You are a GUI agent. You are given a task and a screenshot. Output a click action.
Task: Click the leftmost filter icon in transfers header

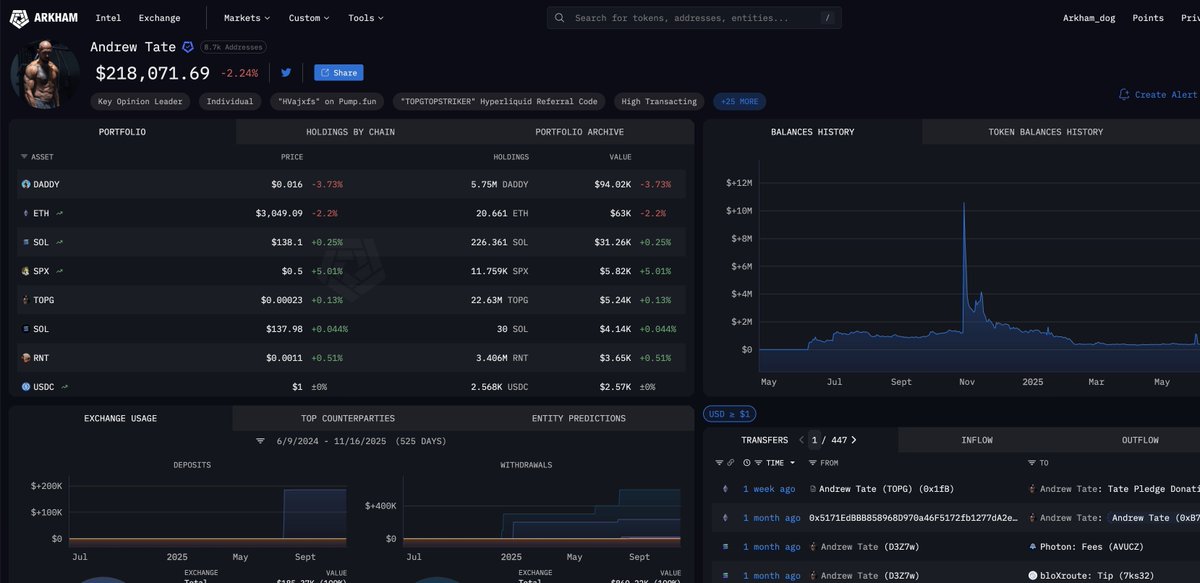click(719, 463)
